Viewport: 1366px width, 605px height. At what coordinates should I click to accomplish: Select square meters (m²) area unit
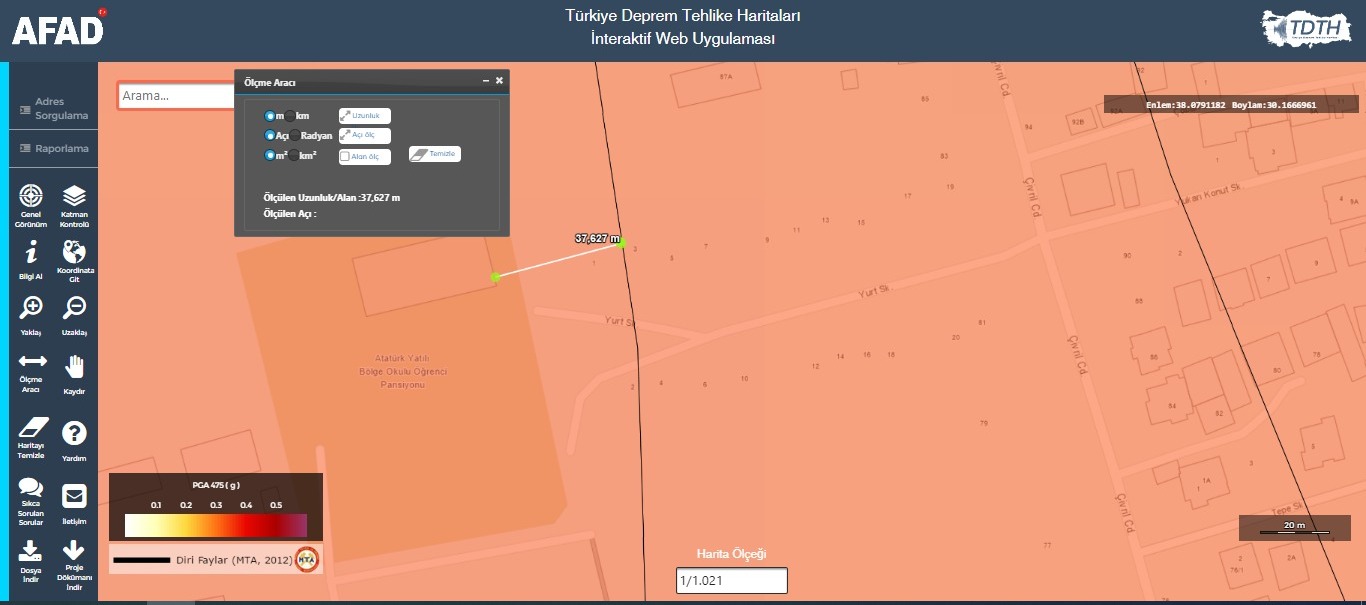[269, 155]
